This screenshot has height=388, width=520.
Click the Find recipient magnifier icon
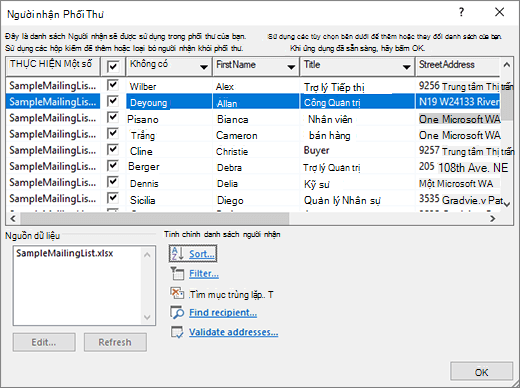point(177,312)
